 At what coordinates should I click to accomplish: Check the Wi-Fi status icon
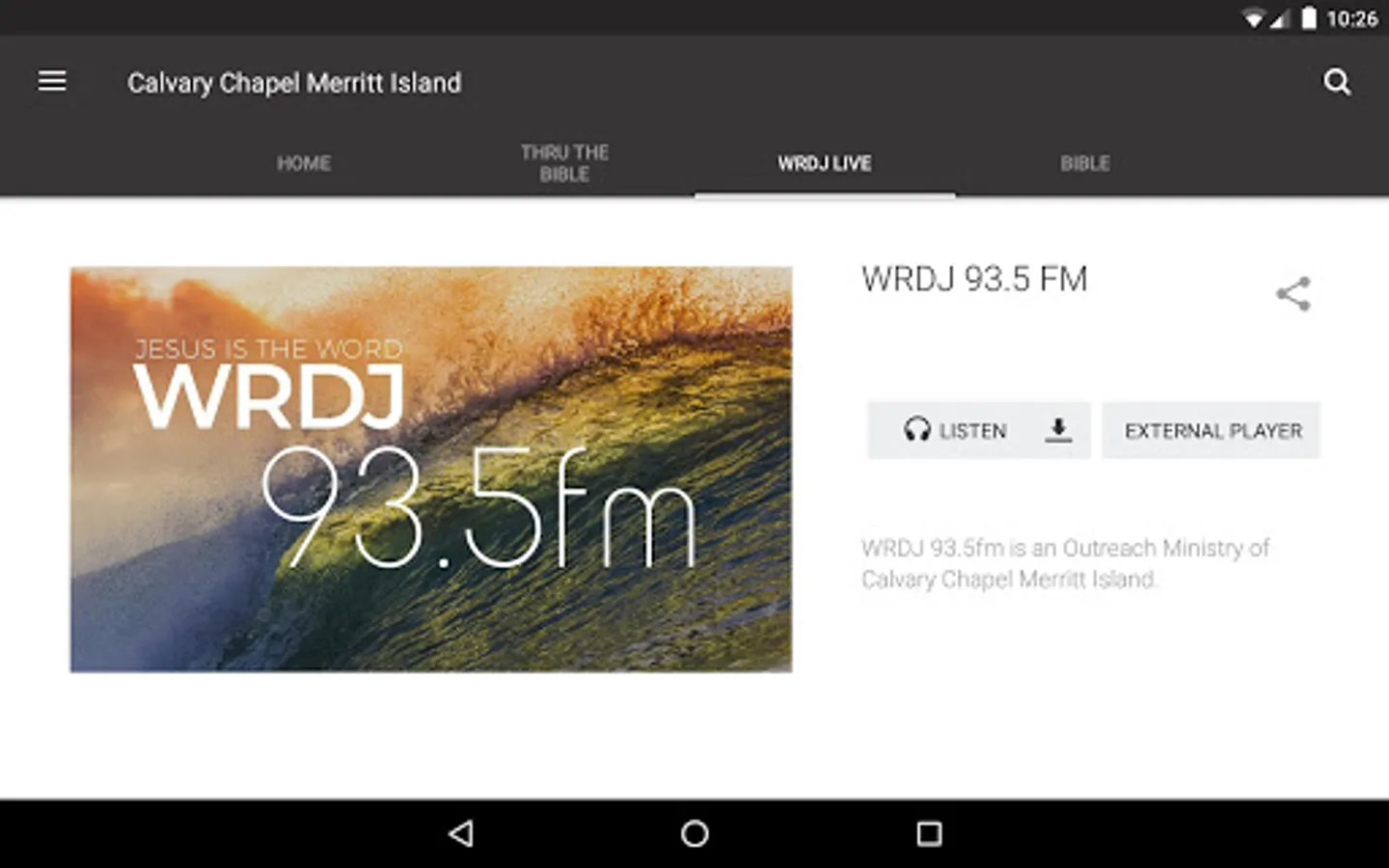1254,18
